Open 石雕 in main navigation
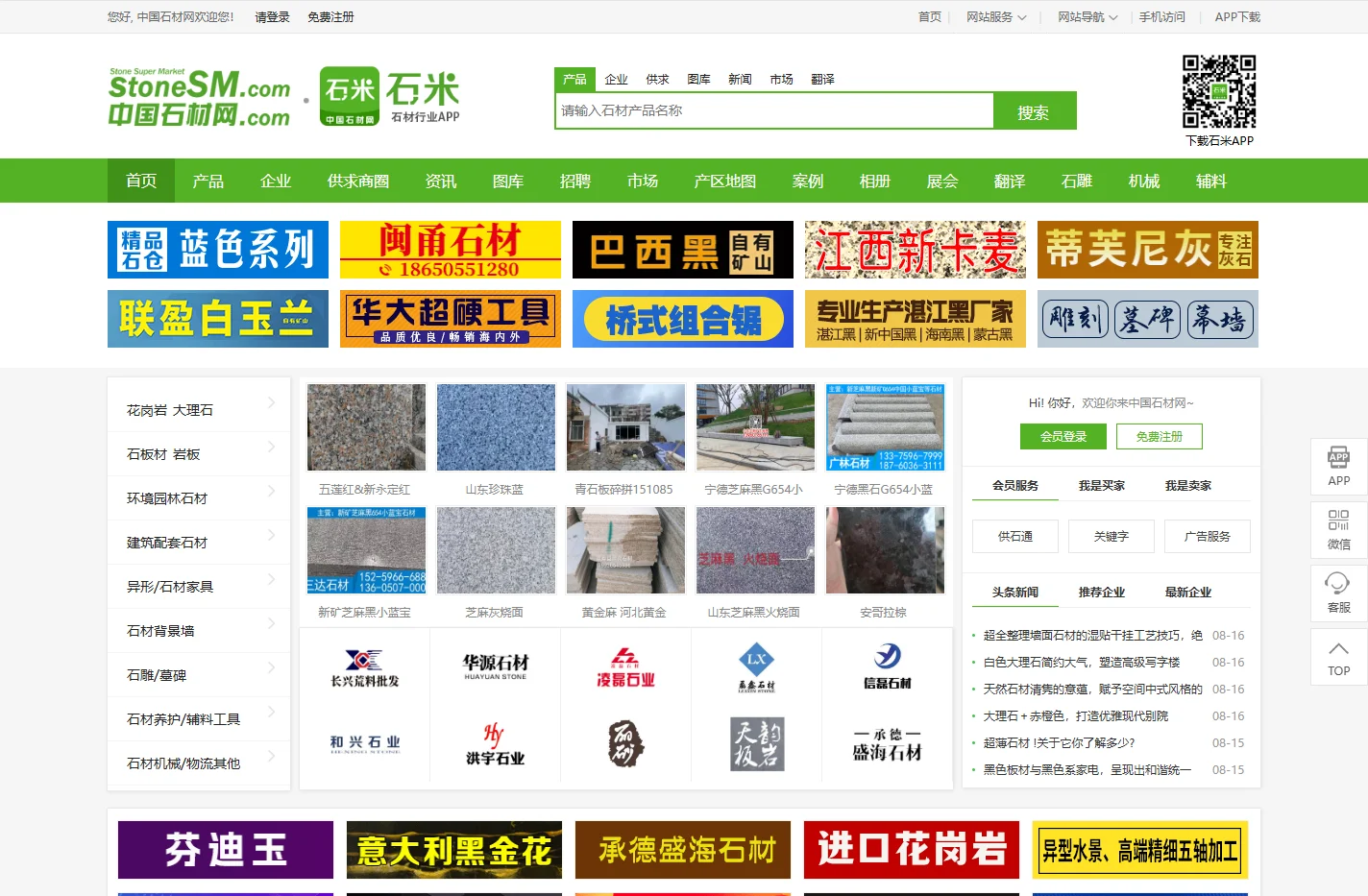The image size is (1368, 896). 1077,181
